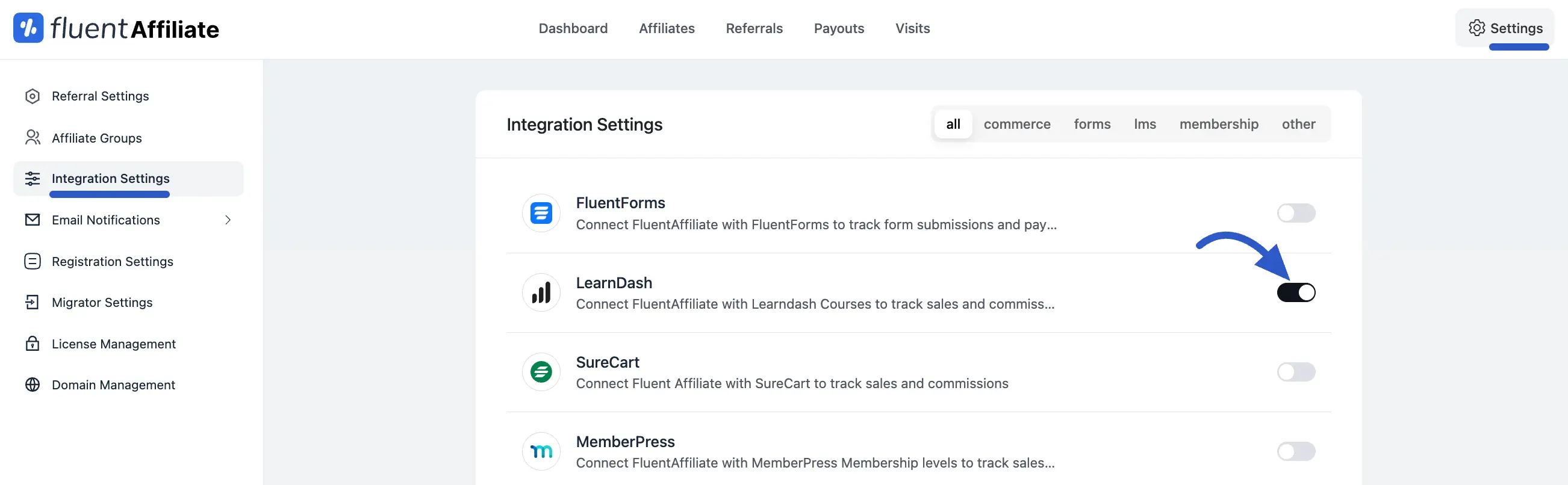Go to Domain Management
The image size is (1568, 485).
click(128, 385)
